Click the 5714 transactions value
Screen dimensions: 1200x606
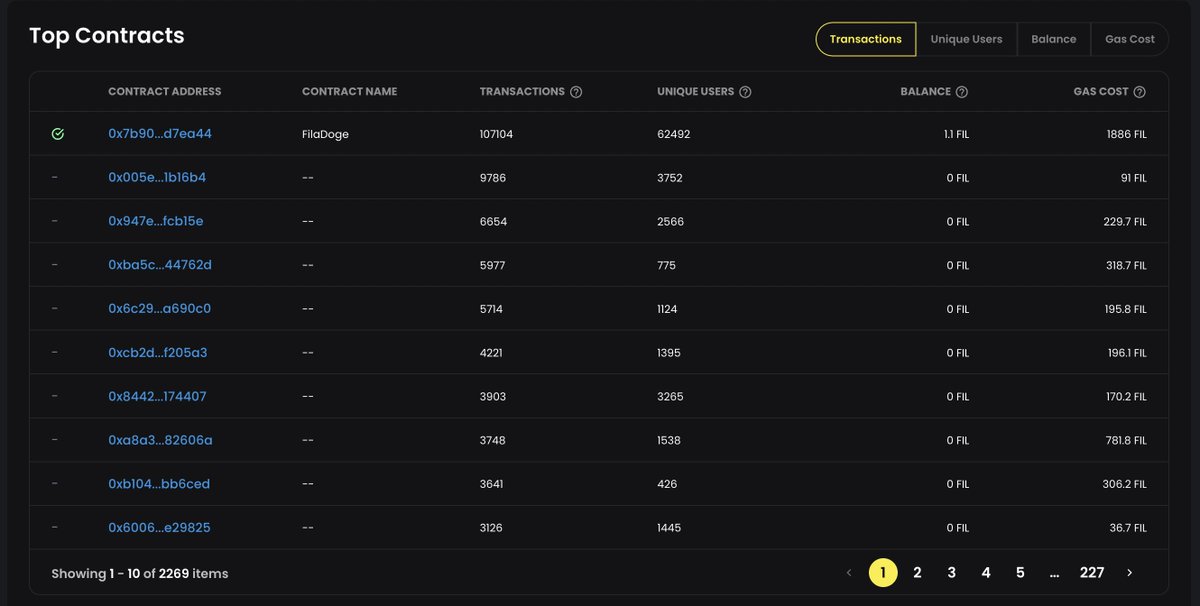tap(491, 310)
